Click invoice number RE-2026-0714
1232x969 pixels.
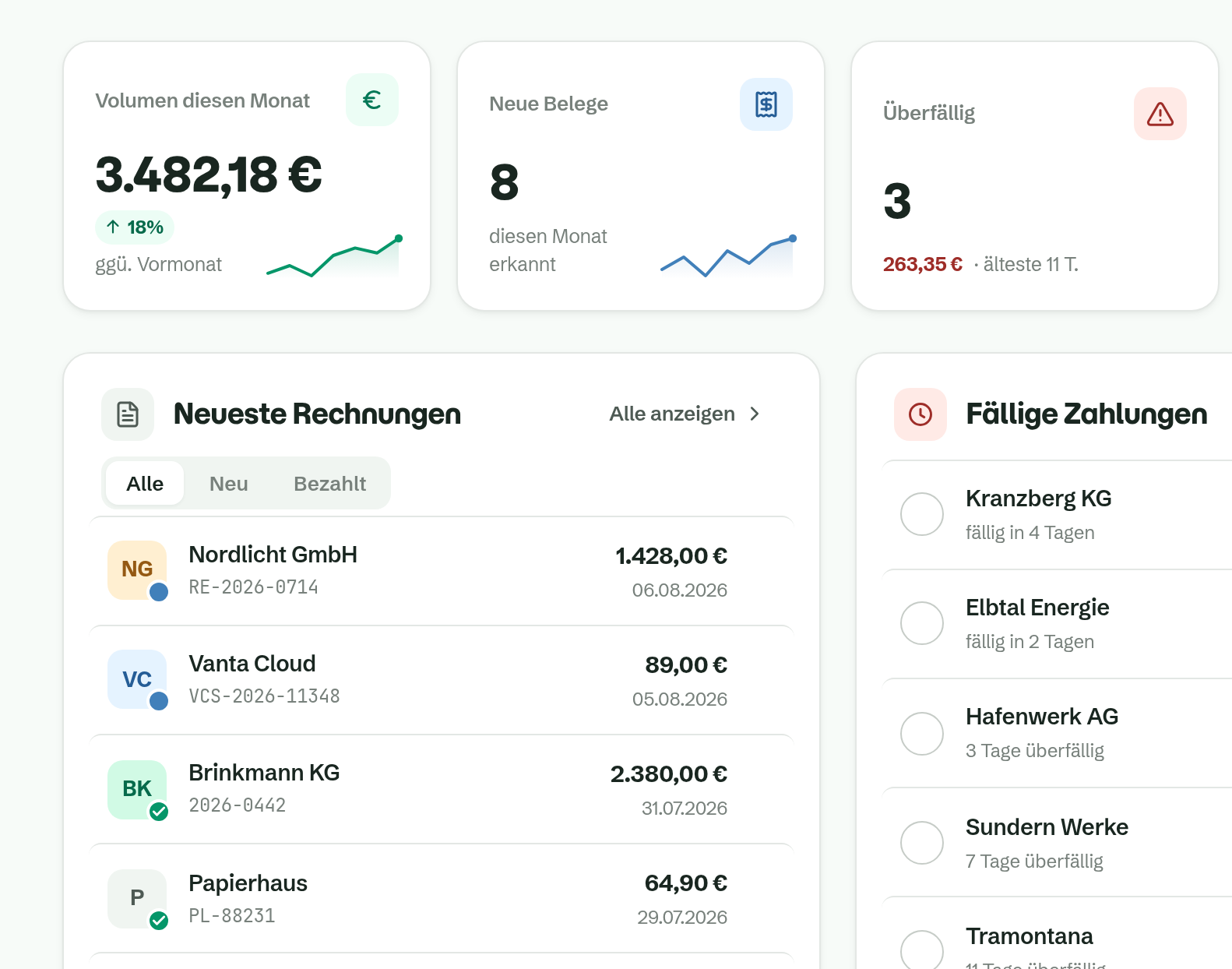(x=254, y=587)
